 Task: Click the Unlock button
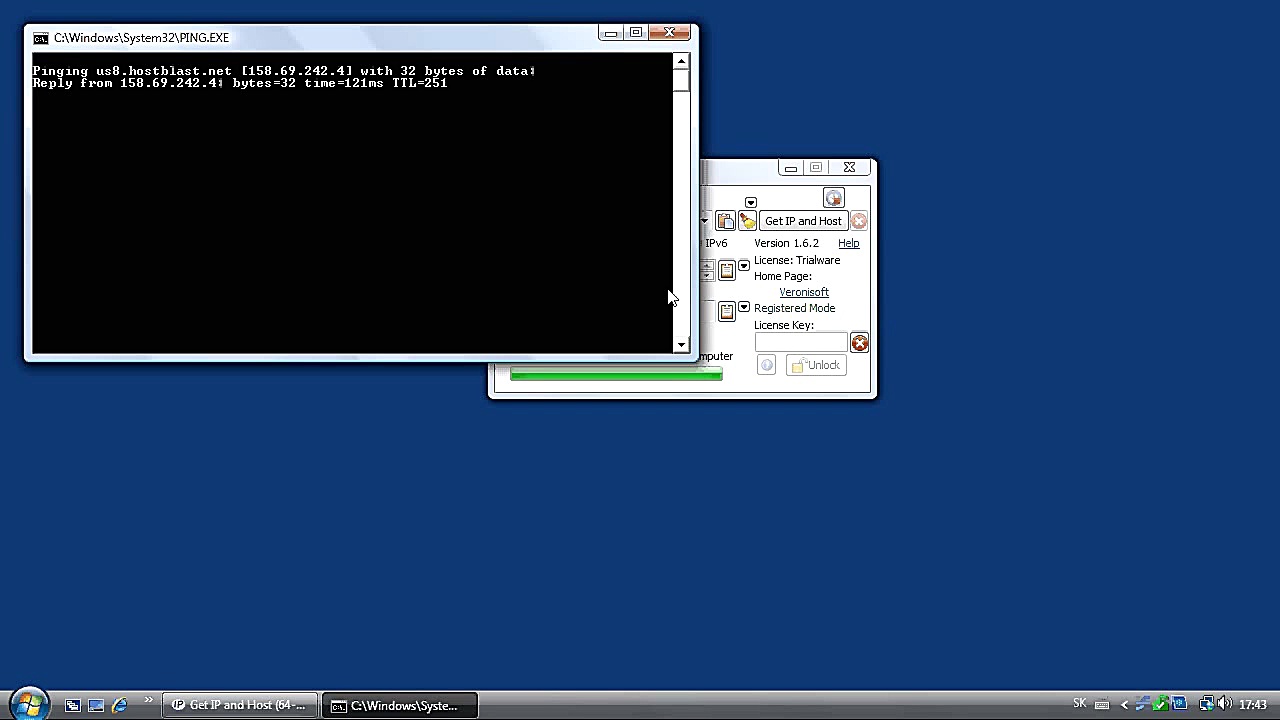click(x=816, y=365)
